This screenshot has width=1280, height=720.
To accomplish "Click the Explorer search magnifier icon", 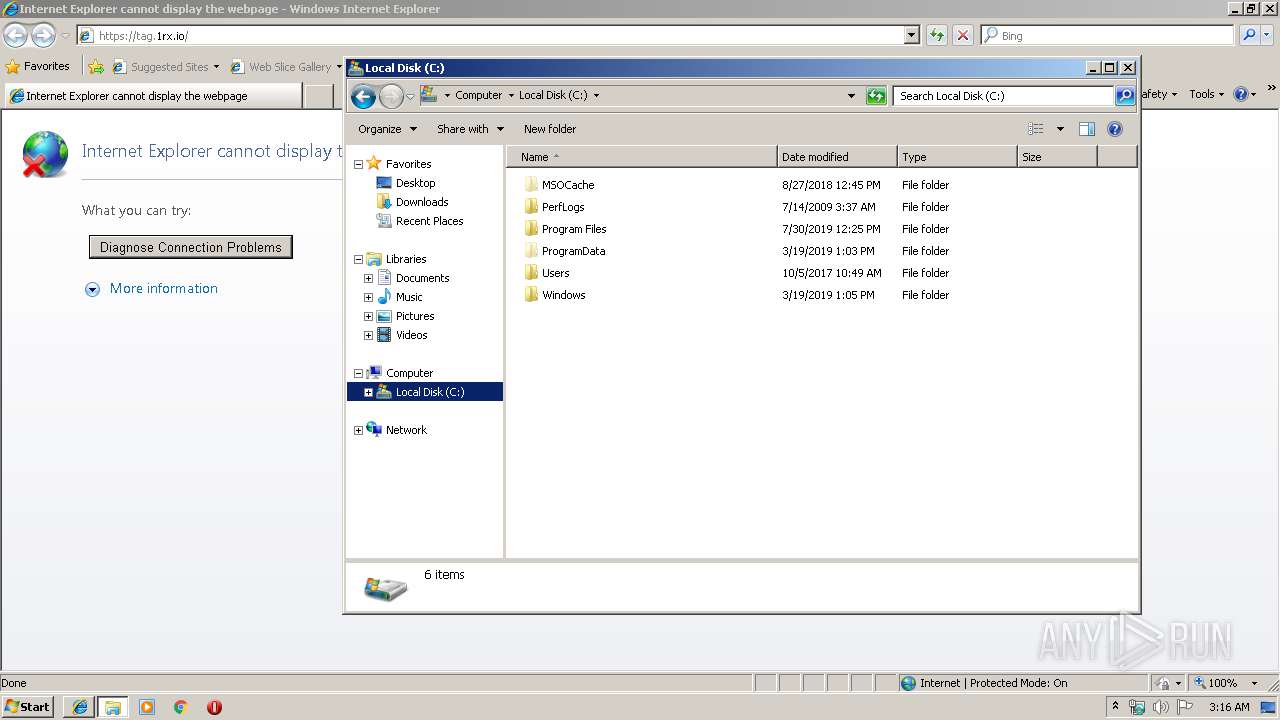I will pos(1125,96).
